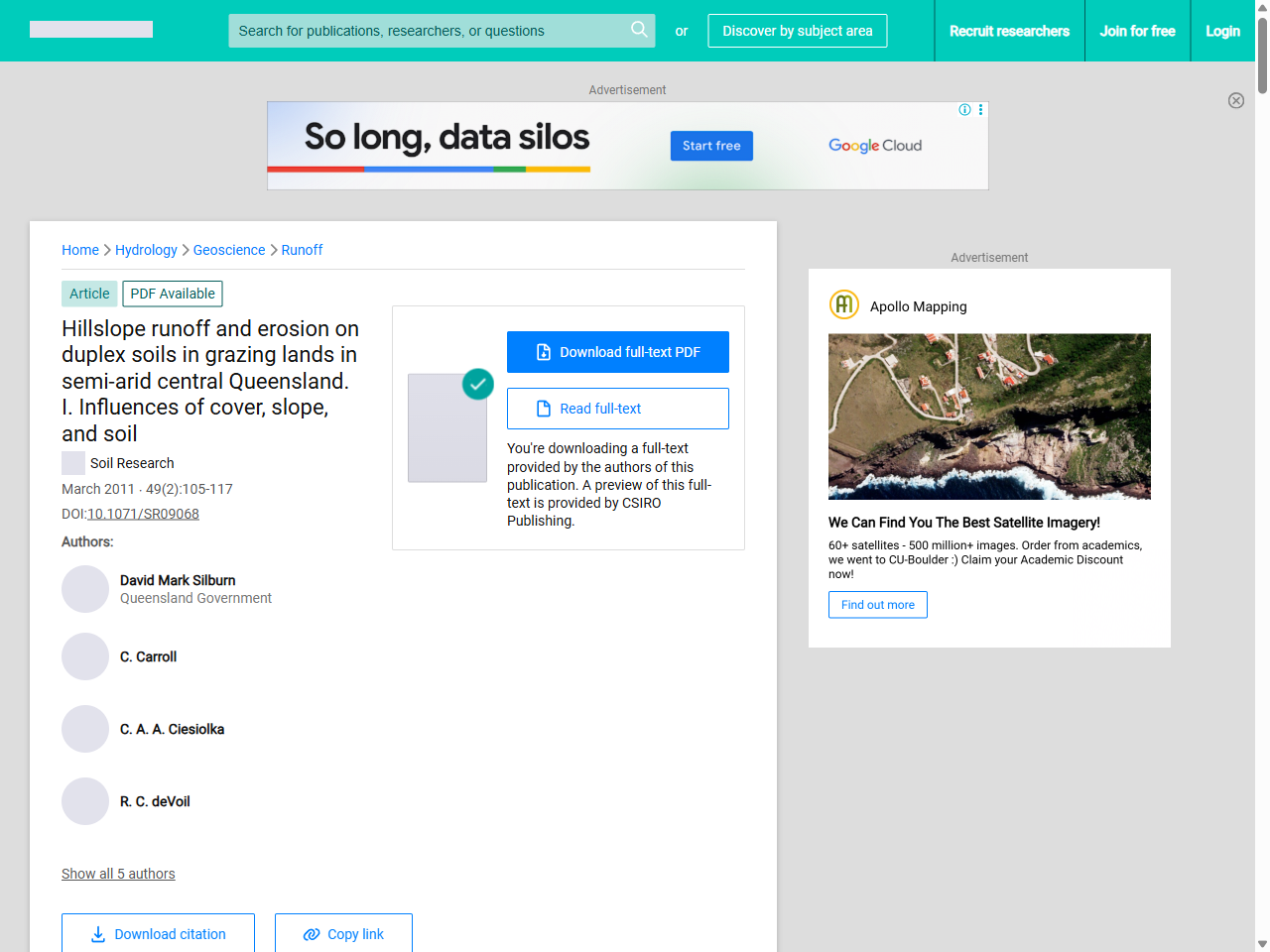Go to Hydrology breadcrumb
Image resolution: width=1270 pixels, height=952 pixels.
(x=146, y=250)
